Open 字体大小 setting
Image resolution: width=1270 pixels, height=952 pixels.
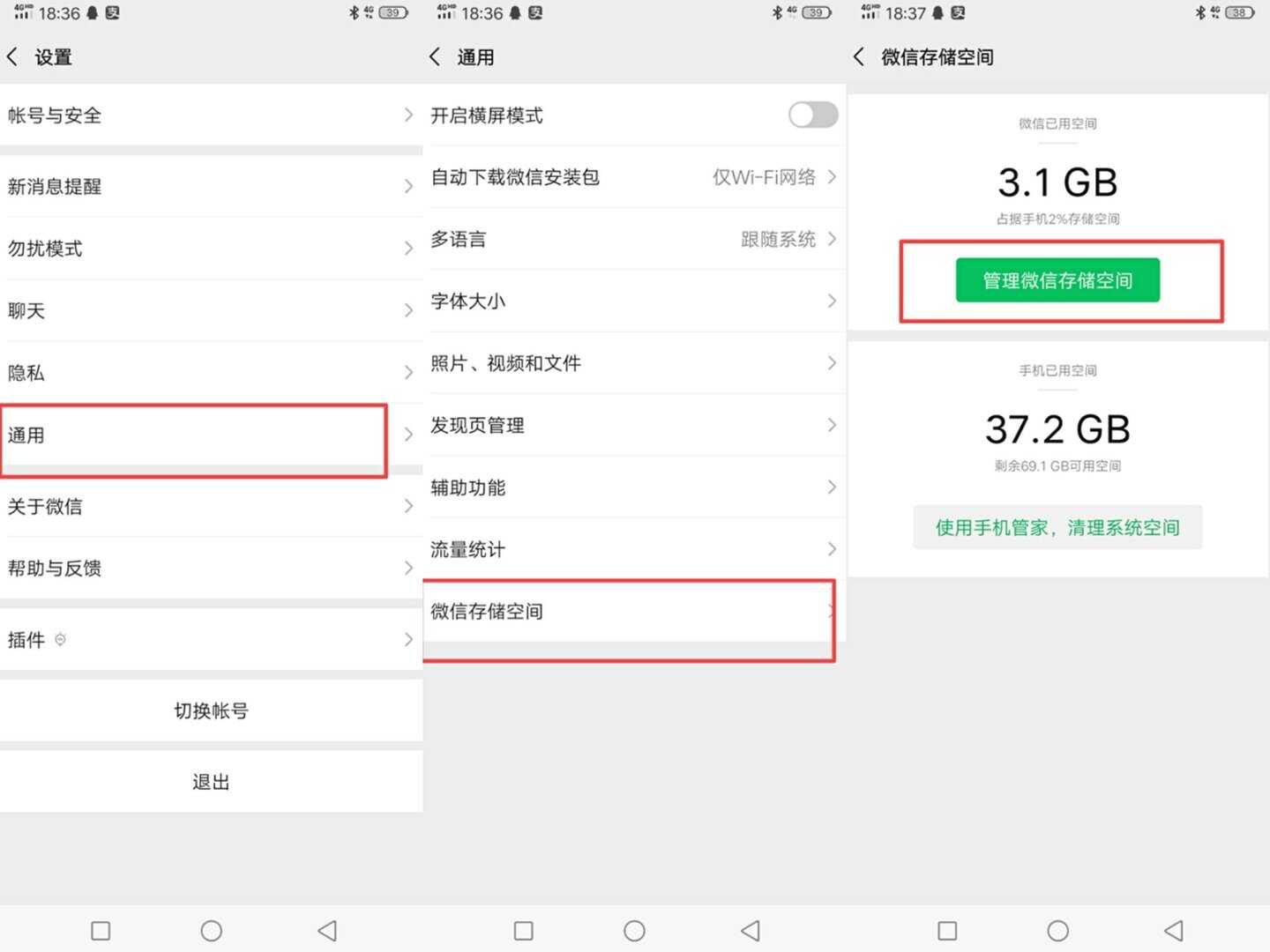point(635,301)
